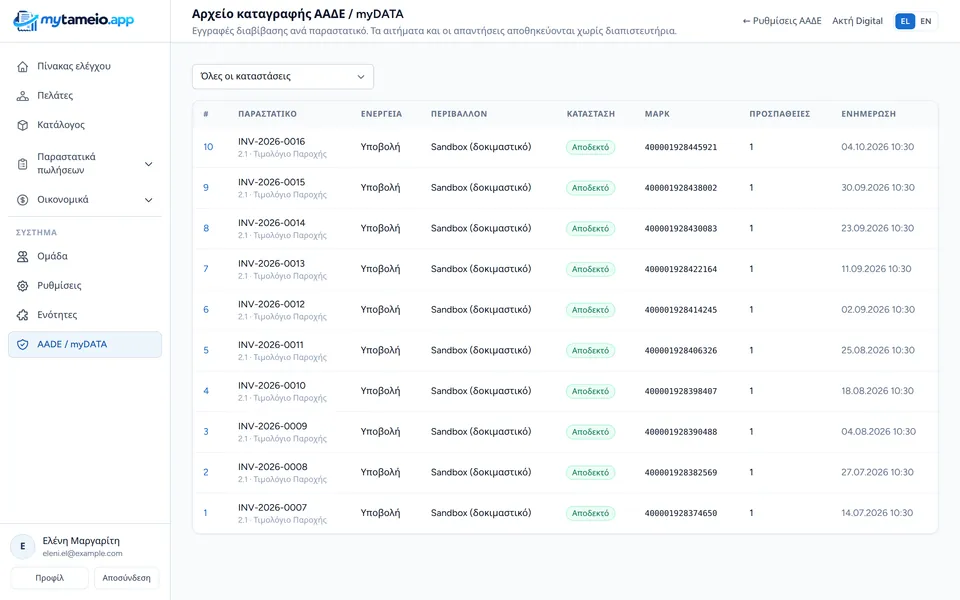Viewport: 960px width, 600px height.
Task: Click the shield icon beside ΑΑΔΕ / myDATA
Action: pyautogui.click(x=23, y=345)
